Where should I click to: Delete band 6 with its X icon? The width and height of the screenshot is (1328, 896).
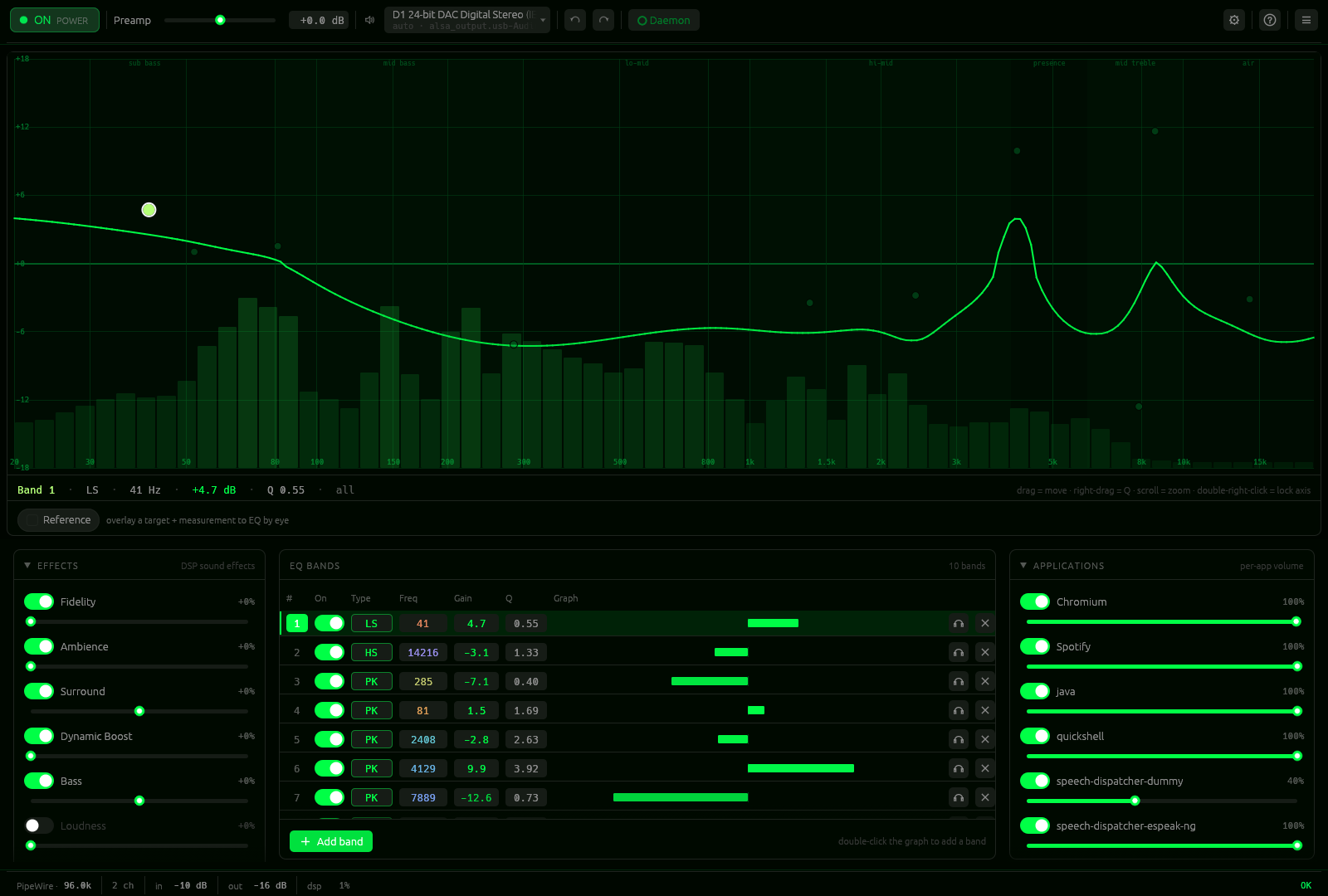pyautogui.click(x=985, y=768)
